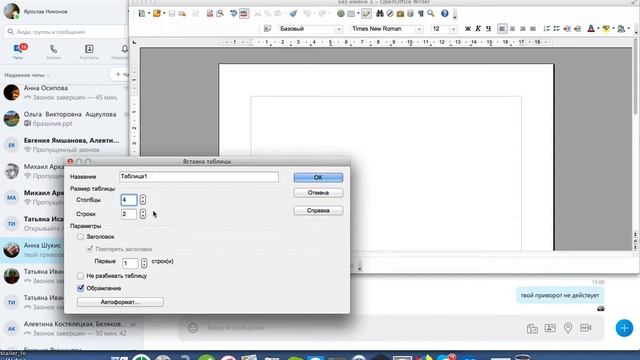
Task: Select Align Left paragraph icon
Action: pos(502,29)
